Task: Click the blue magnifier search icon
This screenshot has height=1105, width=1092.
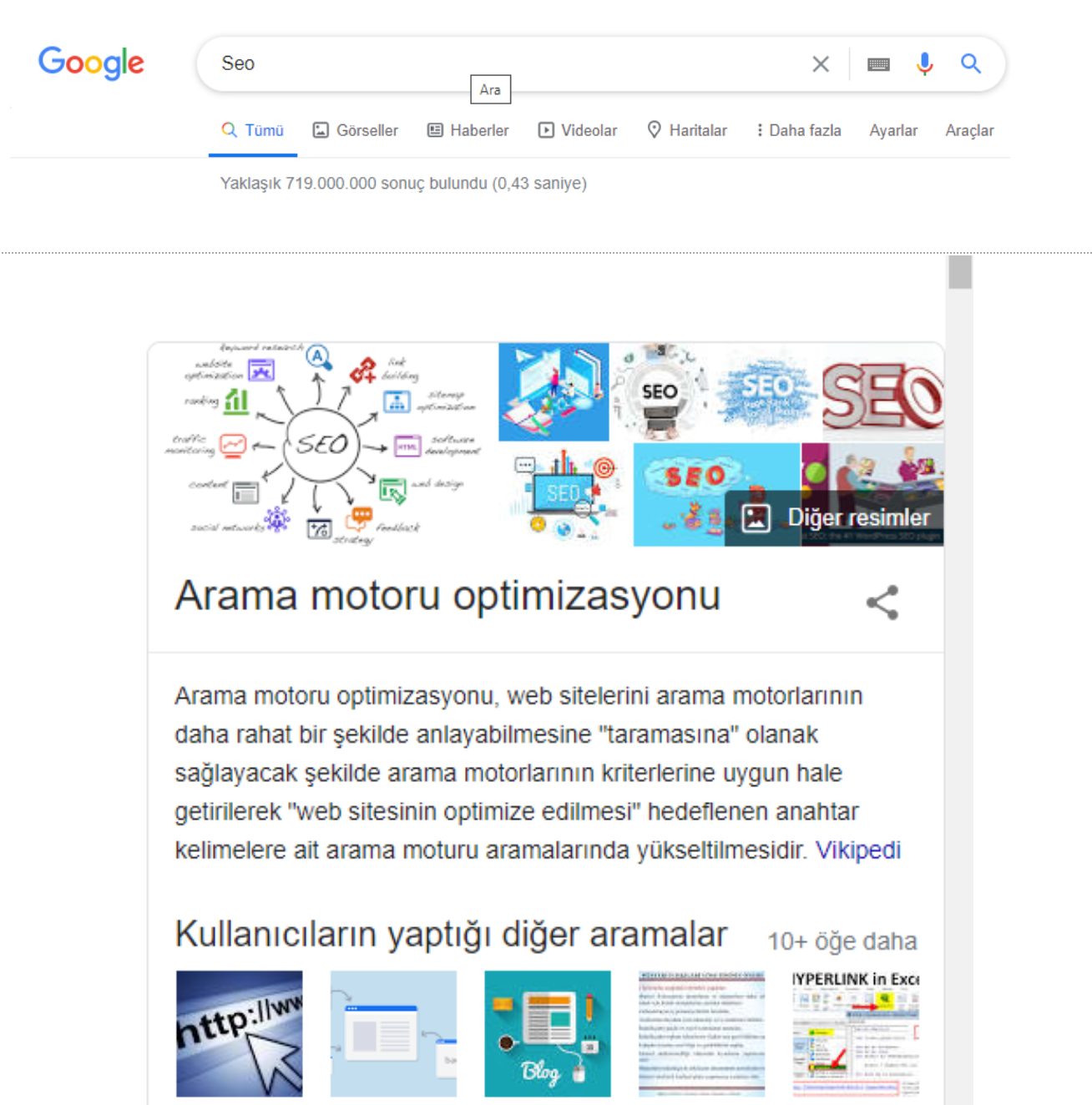Action: [x=970, y=63]
